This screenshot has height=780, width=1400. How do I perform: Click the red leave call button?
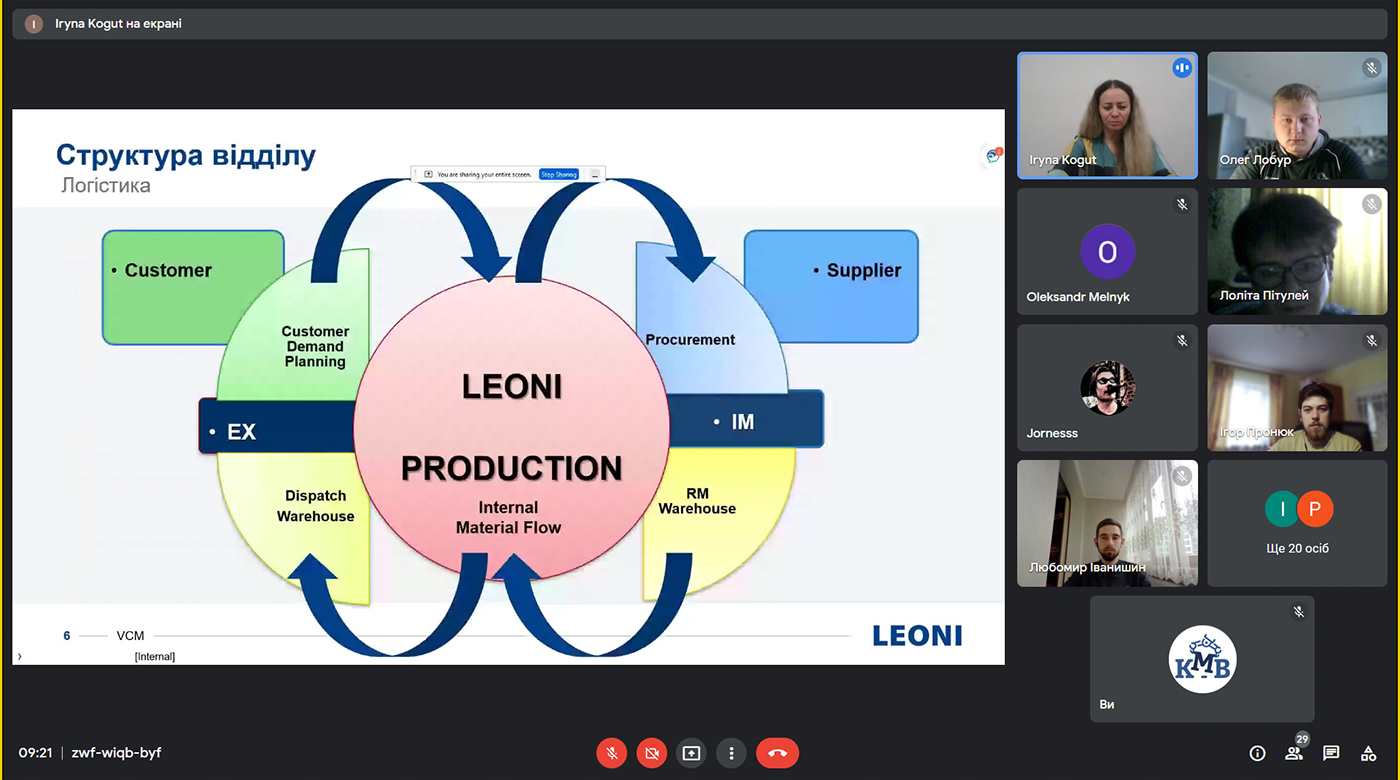point(778,753)
